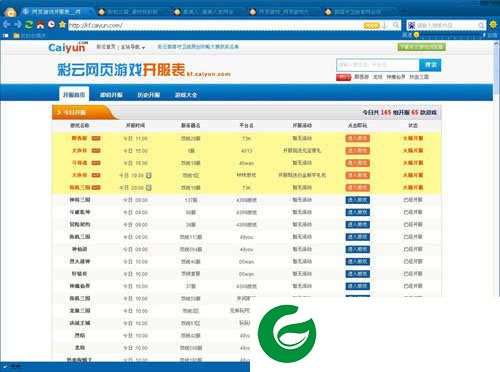Click the browser forward arrow
Viewport: 500px width, 372px height.
(18, 25)
